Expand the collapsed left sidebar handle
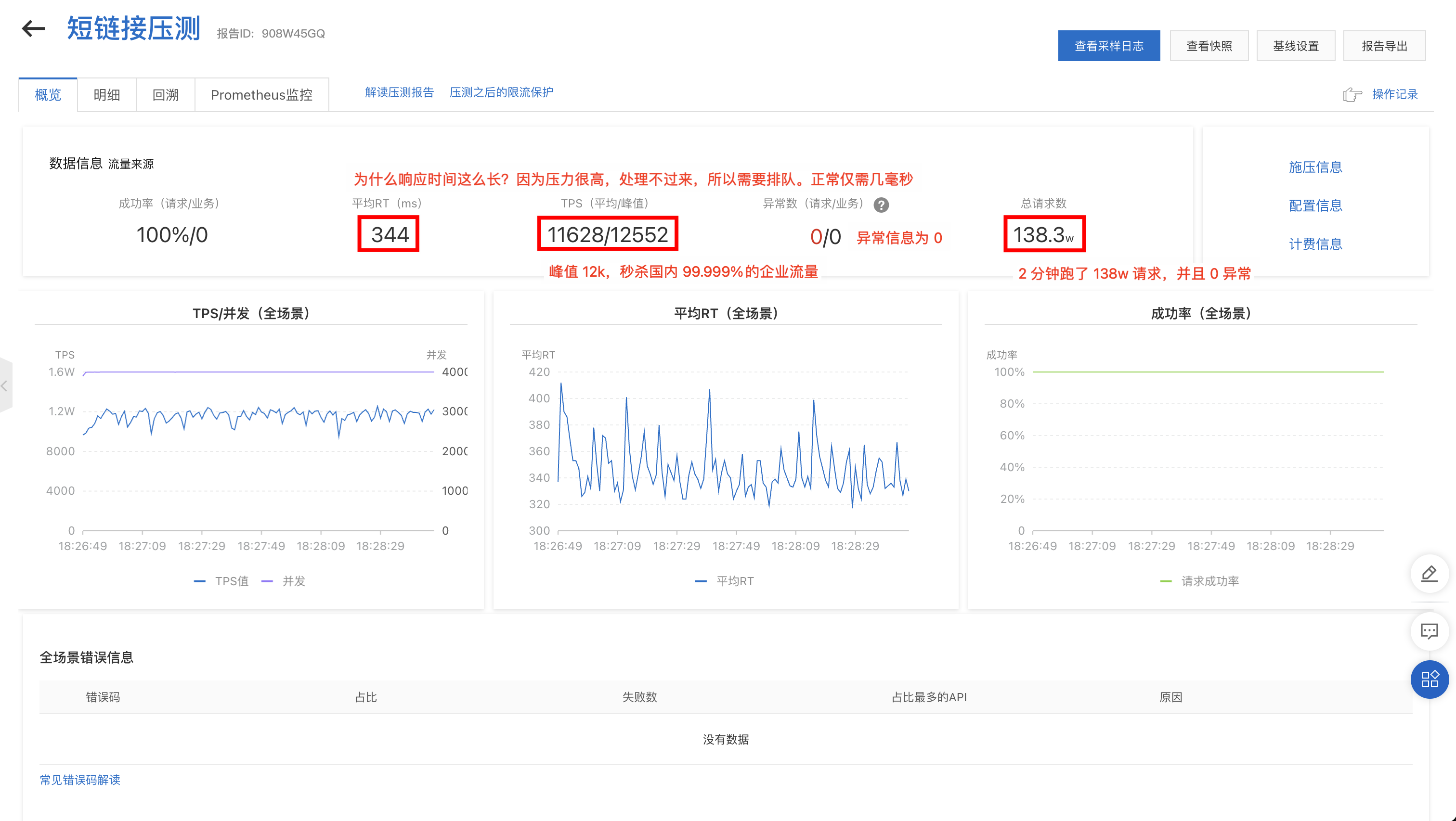Screen dimensions: 1456x821 click(5, 386)
